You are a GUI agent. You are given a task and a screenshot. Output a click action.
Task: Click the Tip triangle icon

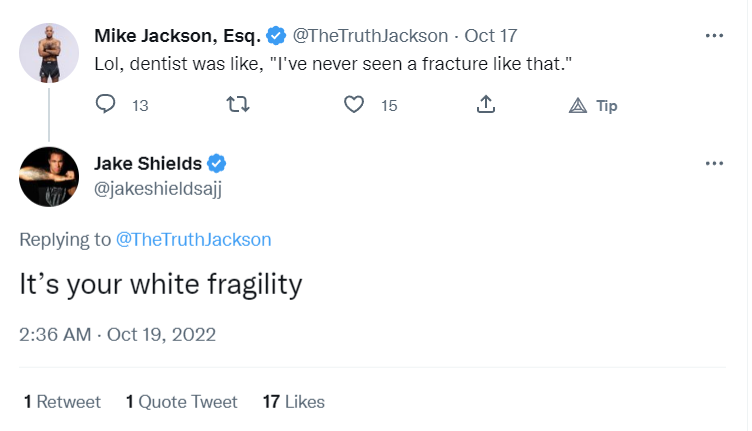point(578,105)
